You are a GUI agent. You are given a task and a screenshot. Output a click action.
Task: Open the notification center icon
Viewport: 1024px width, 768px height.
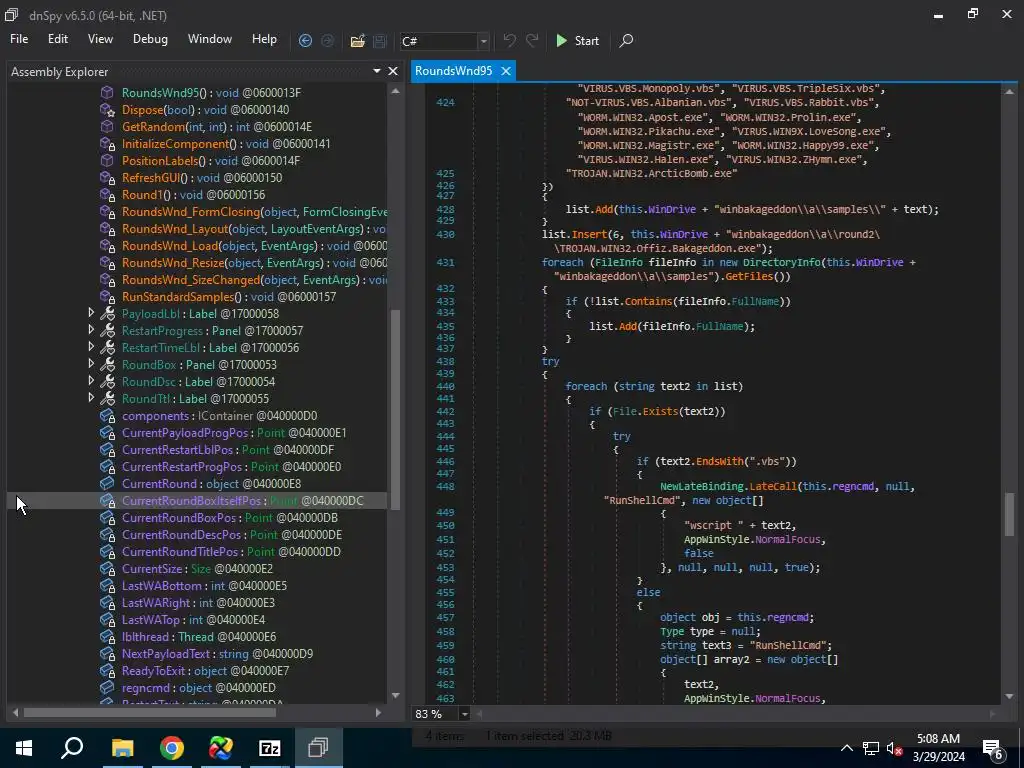click(993, 748)
